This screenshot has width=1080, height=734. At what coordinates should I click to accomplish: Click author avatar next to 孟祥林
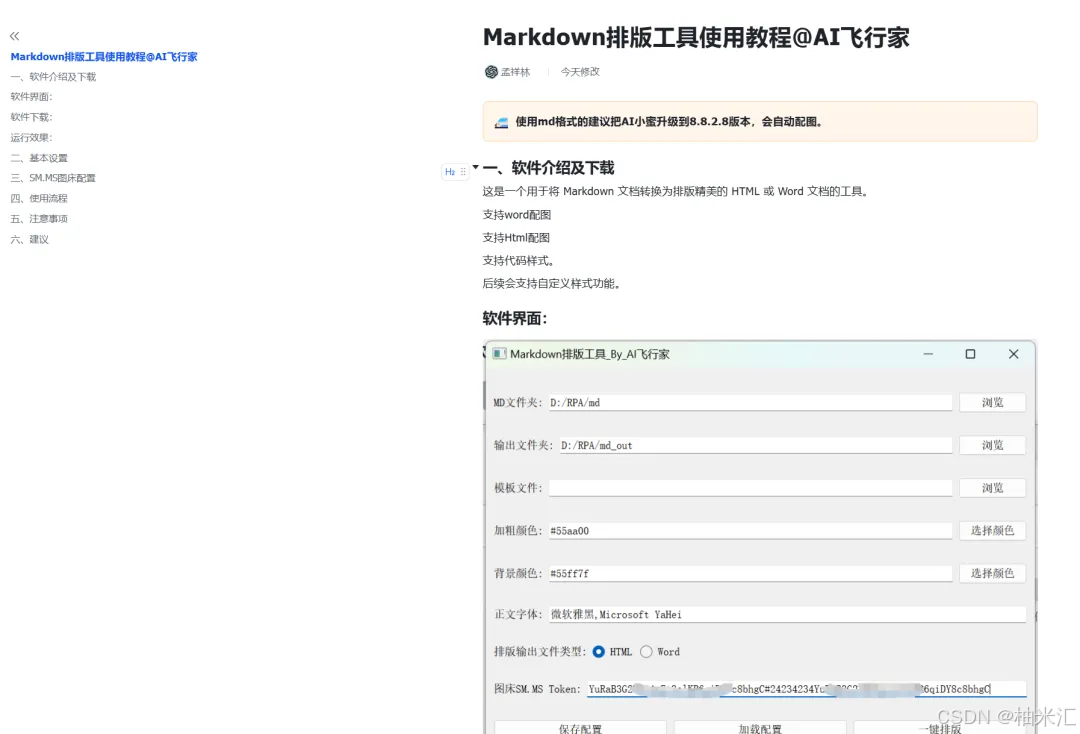pos(491,72)
